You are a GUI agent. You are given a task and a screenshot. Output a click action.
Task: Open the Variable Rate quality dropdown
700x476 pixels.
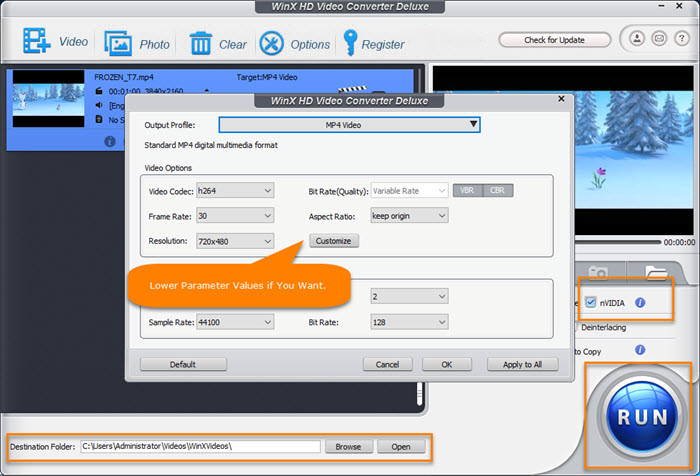(x=409, y=191)
